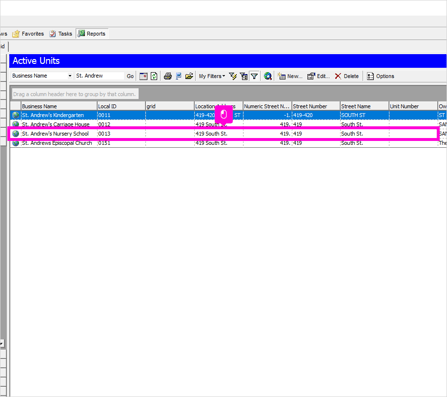
Task: Click South St. street name in Nursery School row
Action: tap(364, 134)
